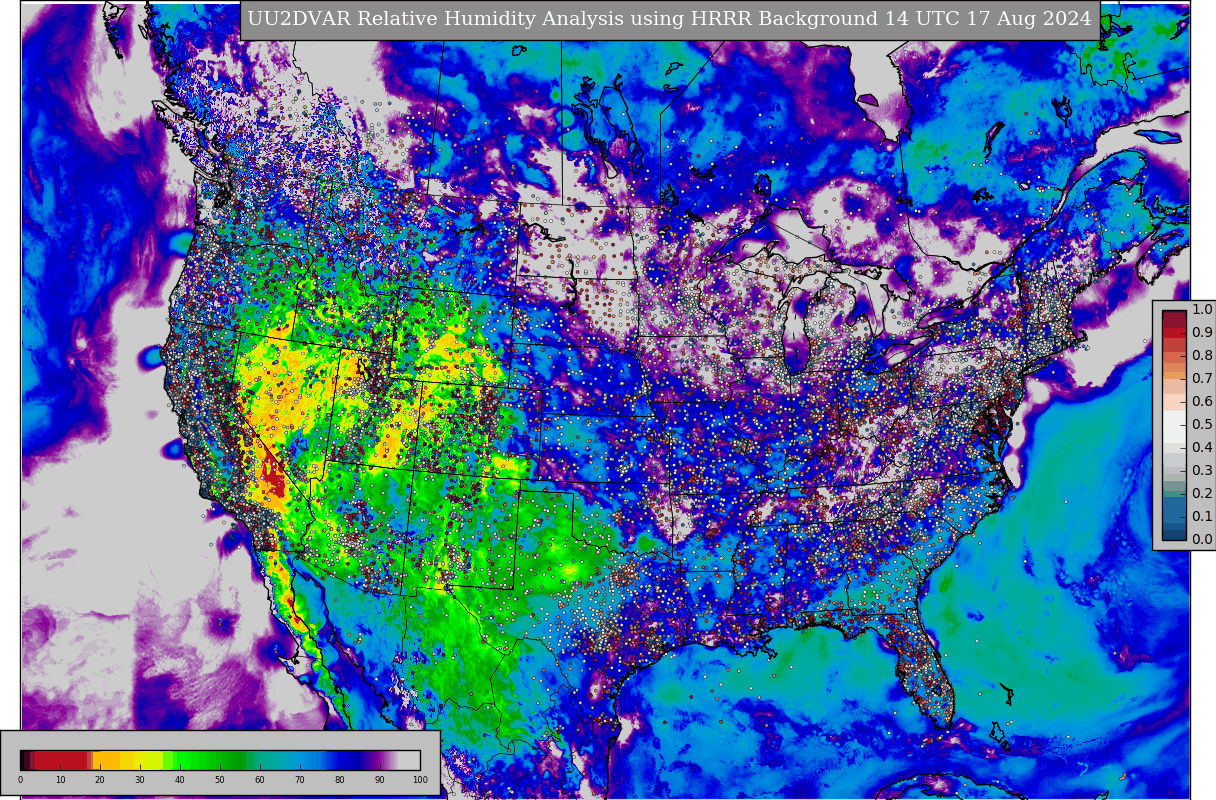Viewport: 1216px width, 800px height.
Task: Click the 0.8 label on right colorbar
Action: coord(1202,356)
